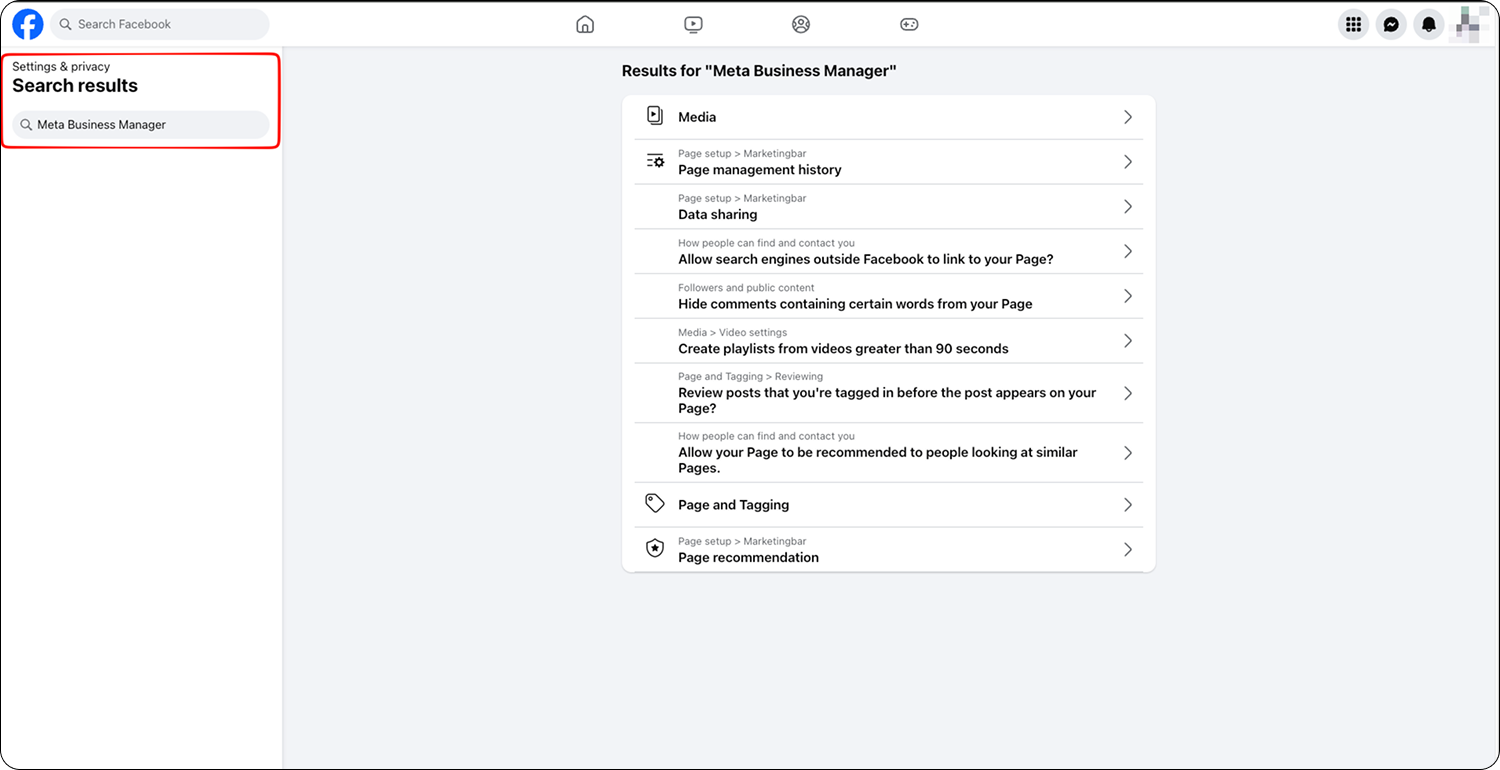Click the Search results heading

[75, 86]
